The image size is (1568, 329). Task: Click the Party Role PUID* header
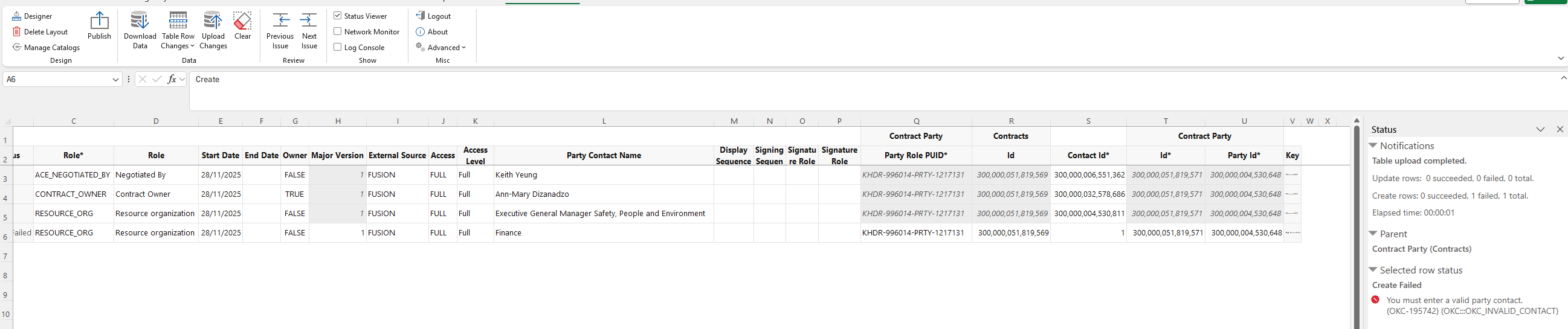coord(916,156)
